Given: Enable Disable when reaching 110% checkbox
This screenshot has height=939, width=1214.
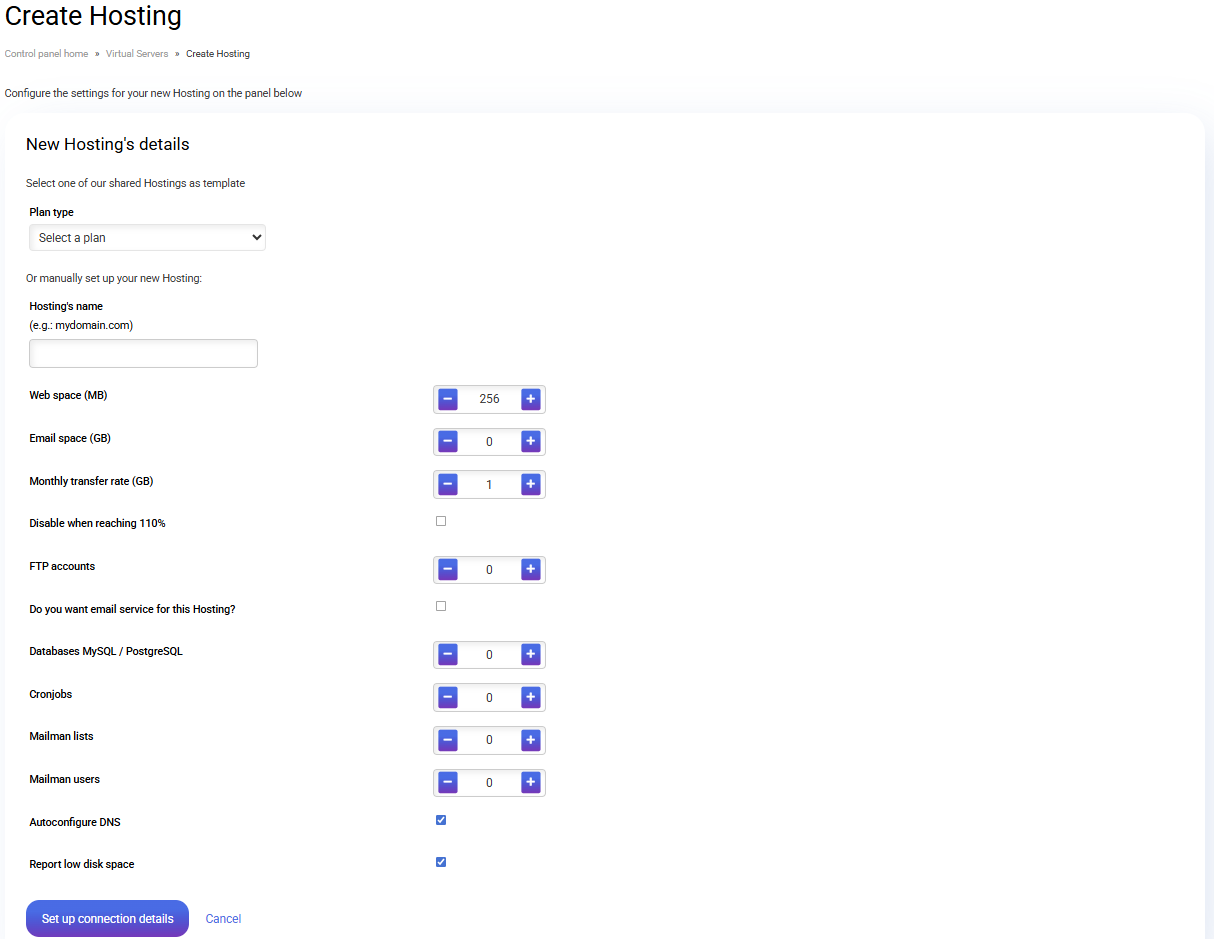Looking at the screenshot, I should [441, 521].
